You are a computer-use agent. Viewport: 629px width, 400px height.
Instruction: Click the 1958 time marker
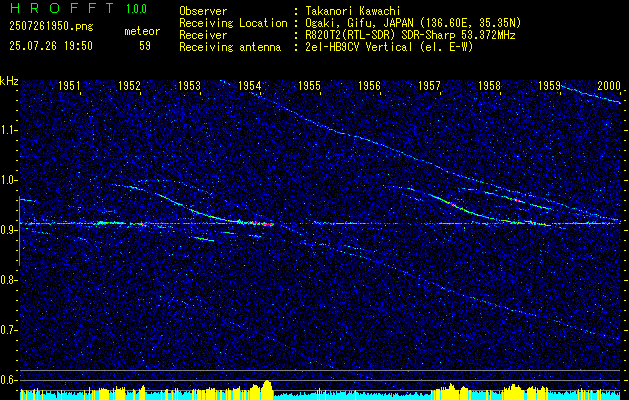click(489, 85)
